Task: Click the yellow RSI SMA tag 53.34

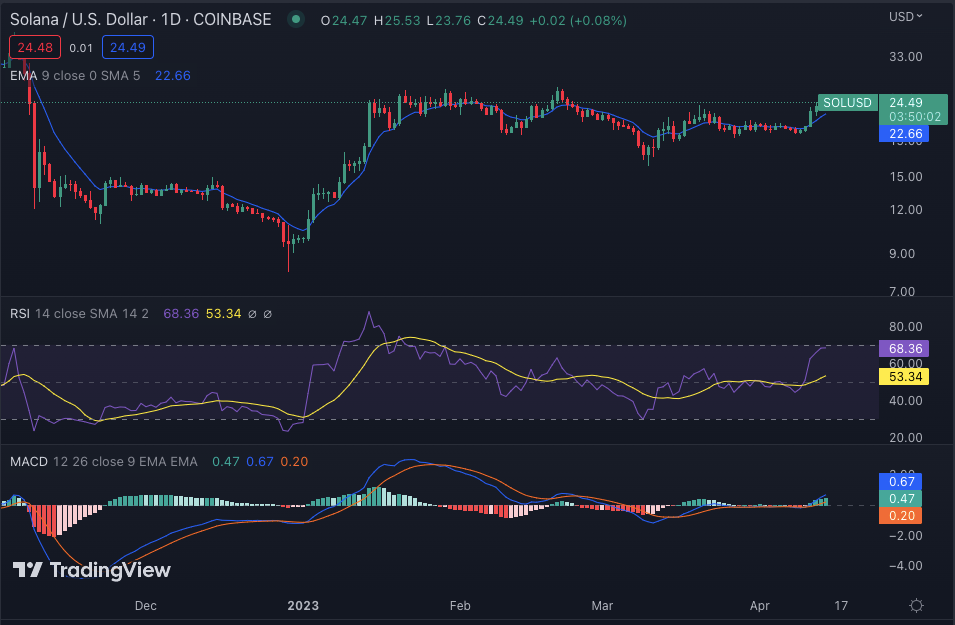Action: coord(904,376)
